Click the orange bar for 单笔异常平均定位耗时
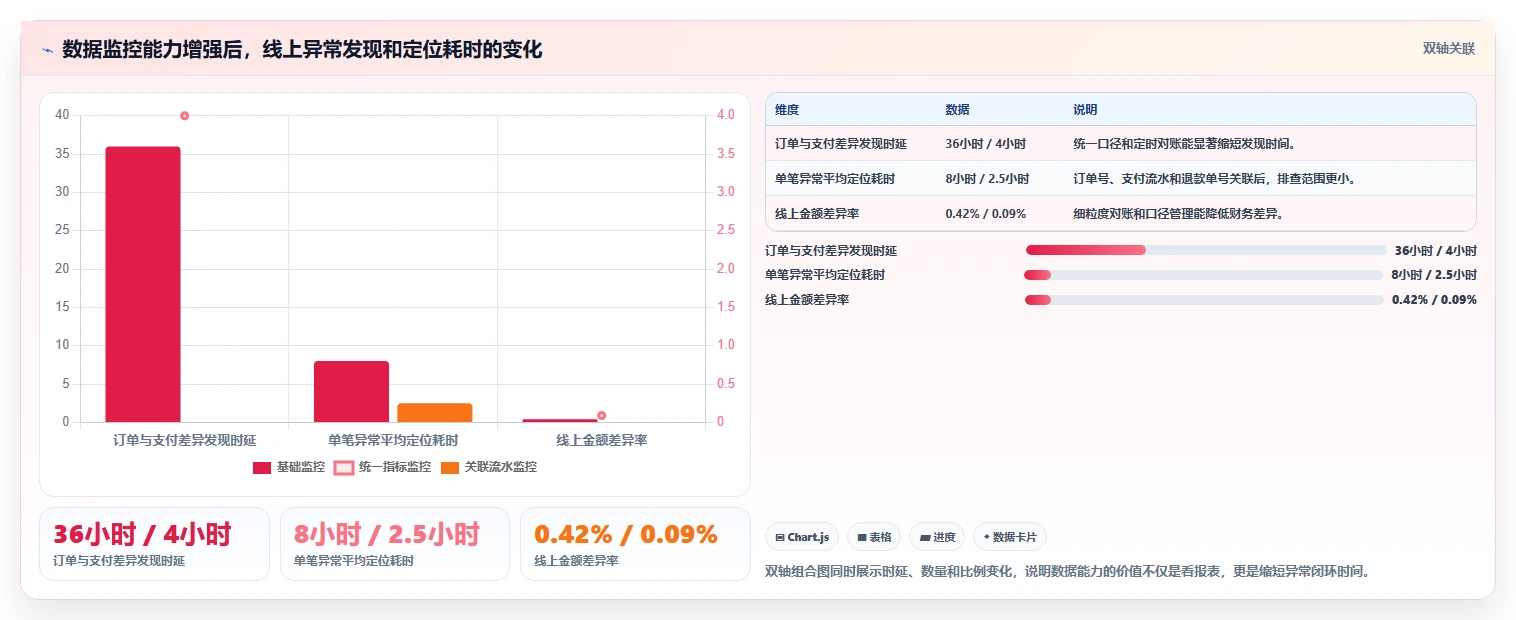The width and height of the screenshot is (1516, 620). [x=434, y=412]
